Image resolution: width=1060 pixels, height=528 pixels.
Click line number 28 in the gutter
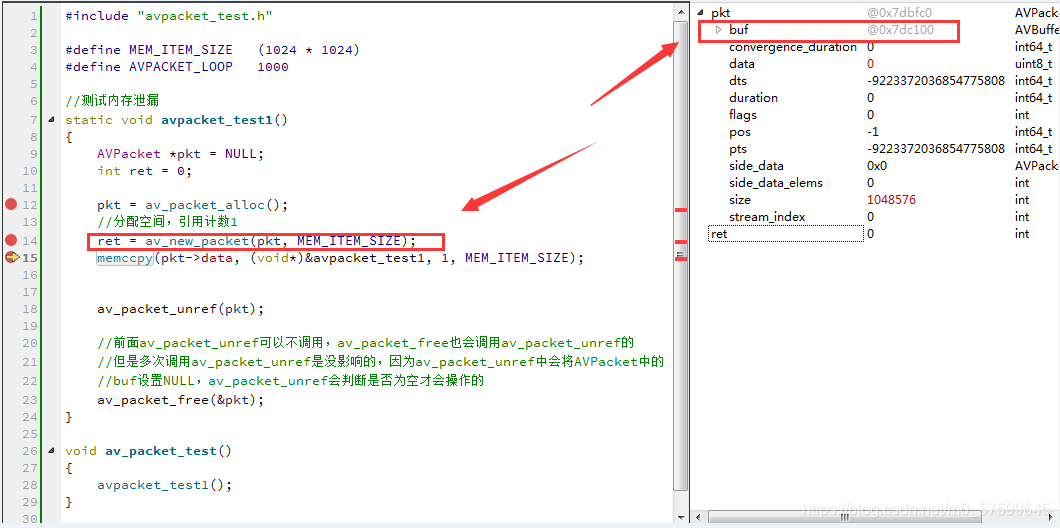pyautogui.click(x=30, y=485)
